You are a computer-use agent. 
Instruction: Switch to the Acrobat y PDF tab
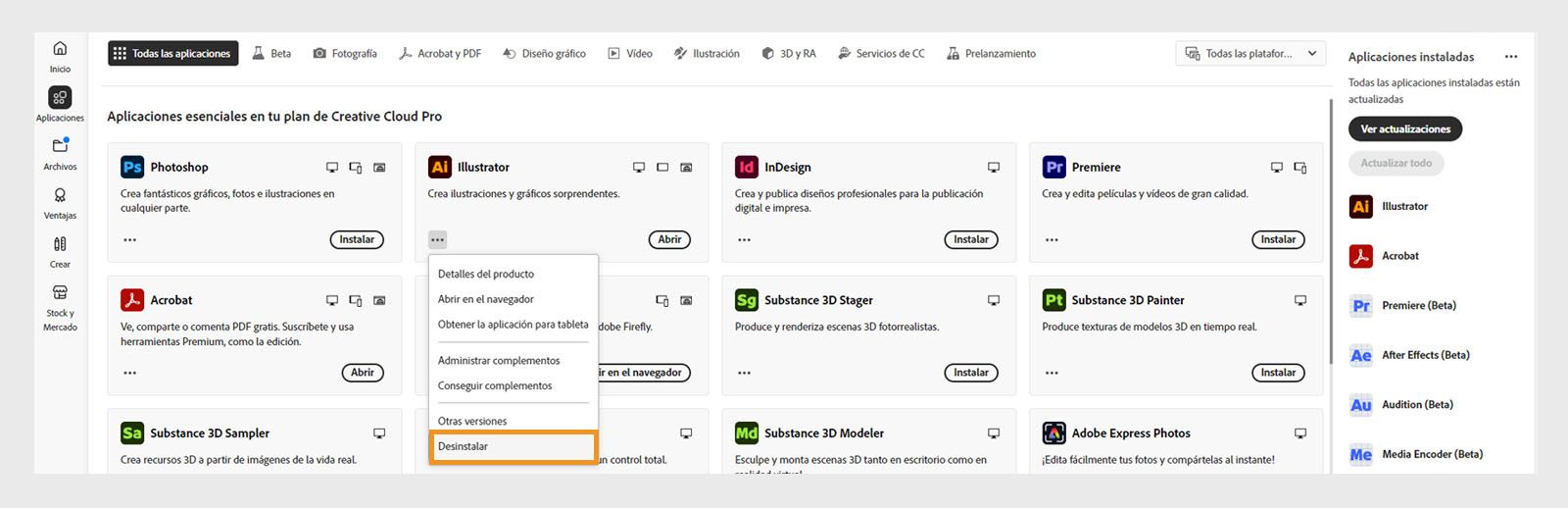[440, 54]
